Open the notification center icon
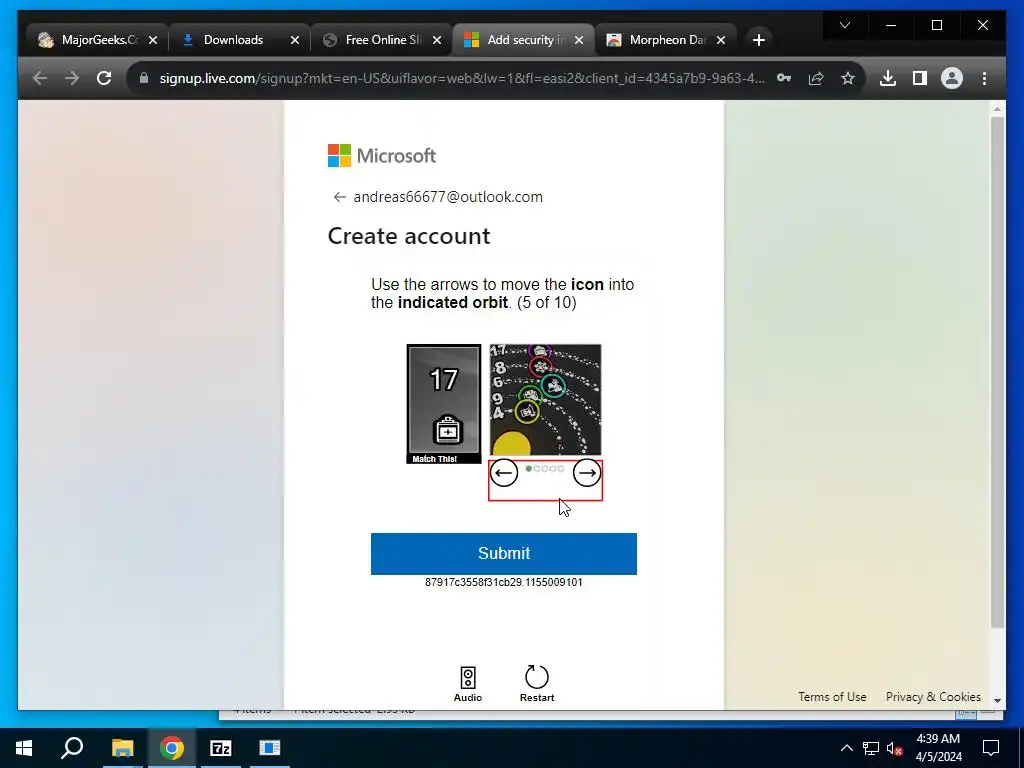 coord(991,748)
